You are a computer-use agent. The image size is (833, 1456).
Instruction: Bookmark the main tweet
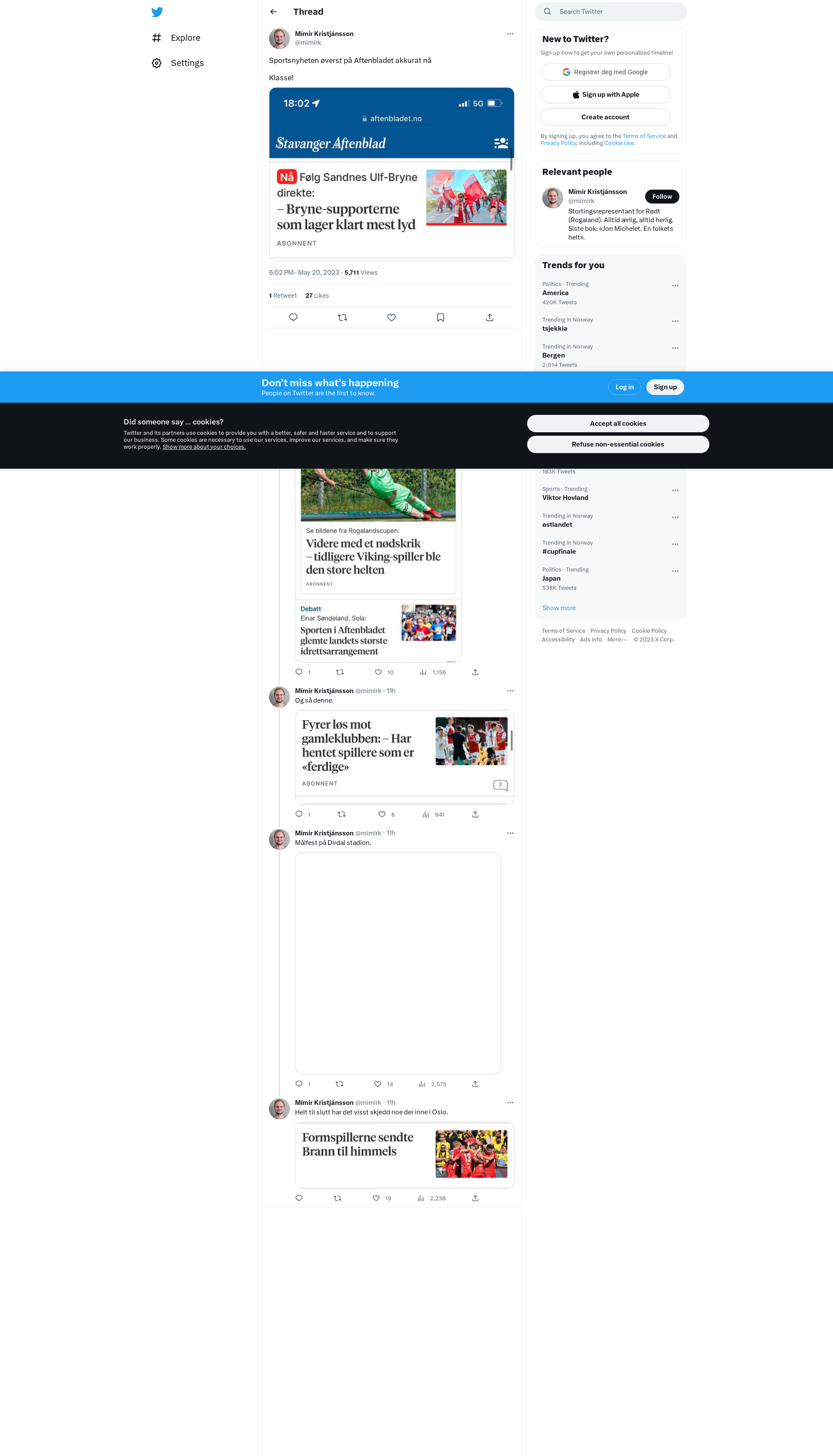tap(440, 318)
